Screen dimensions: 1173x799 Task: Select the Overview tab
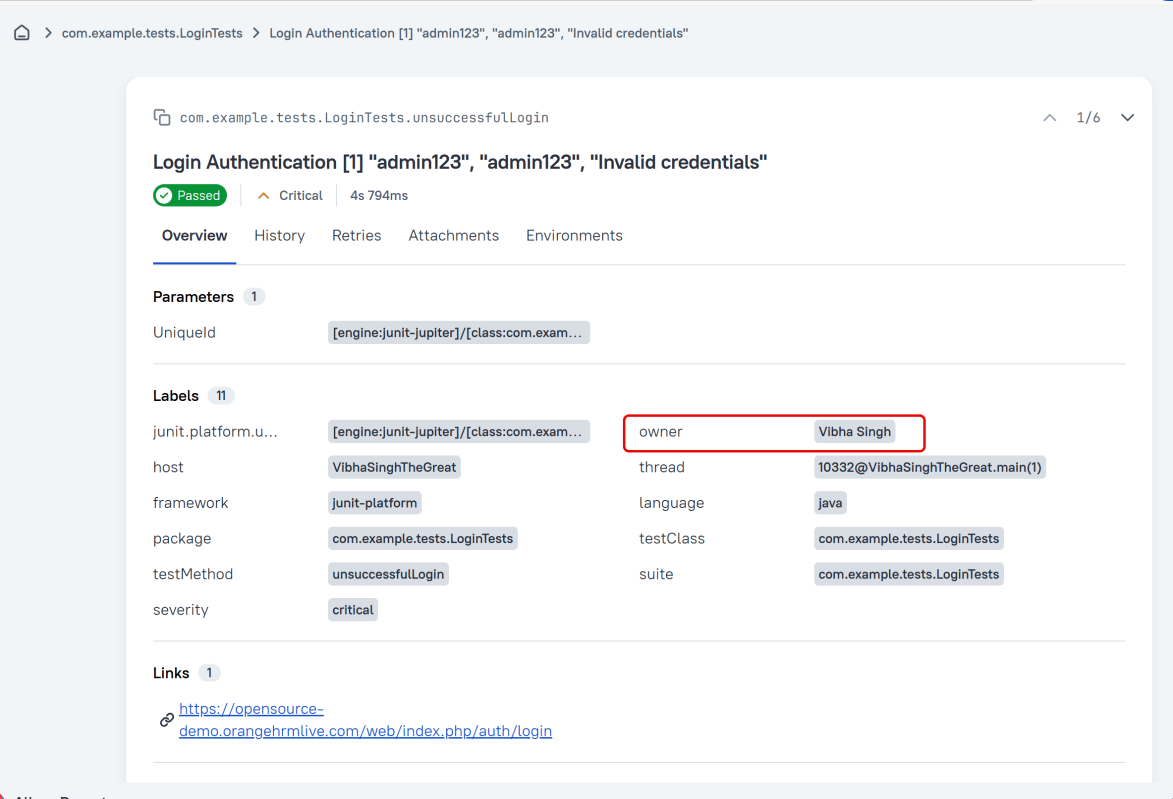[x=194, y=236]
